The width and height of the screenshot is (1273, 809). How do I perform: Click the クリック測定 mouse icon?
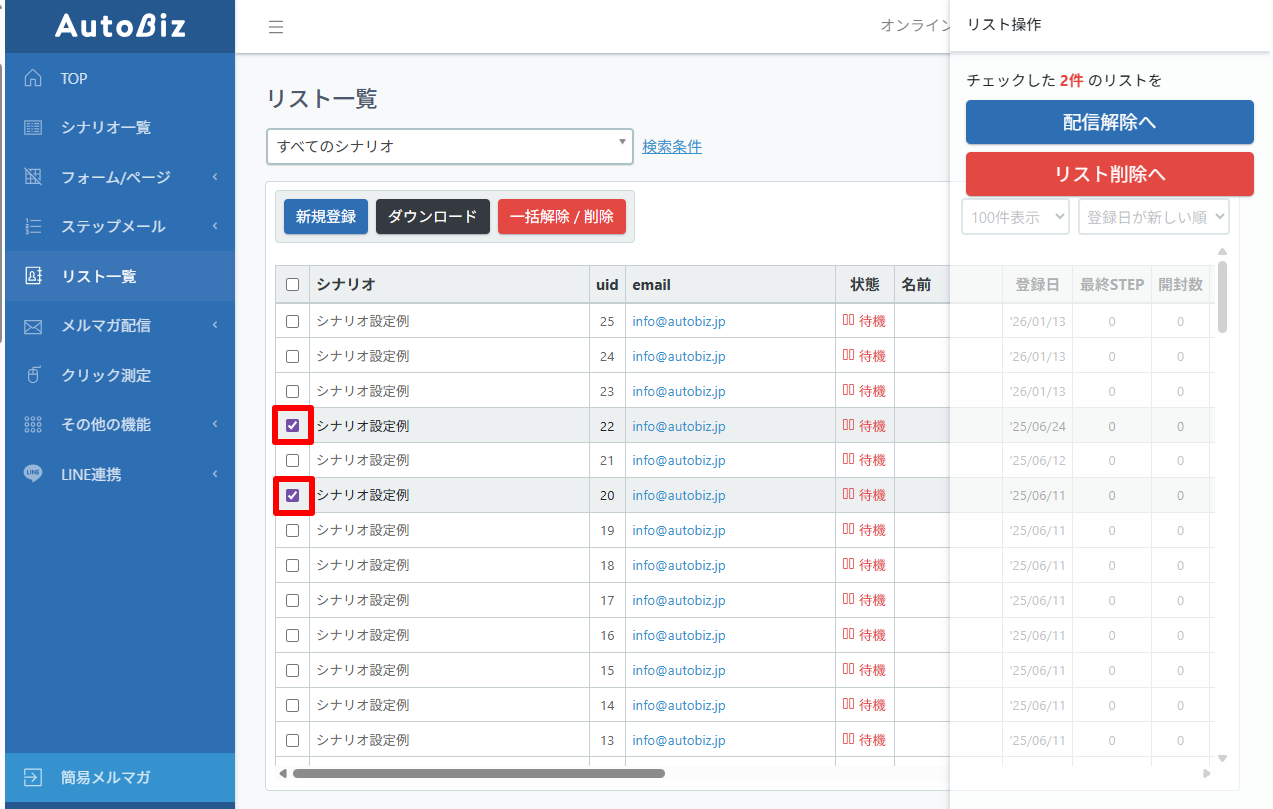(33, 375)
